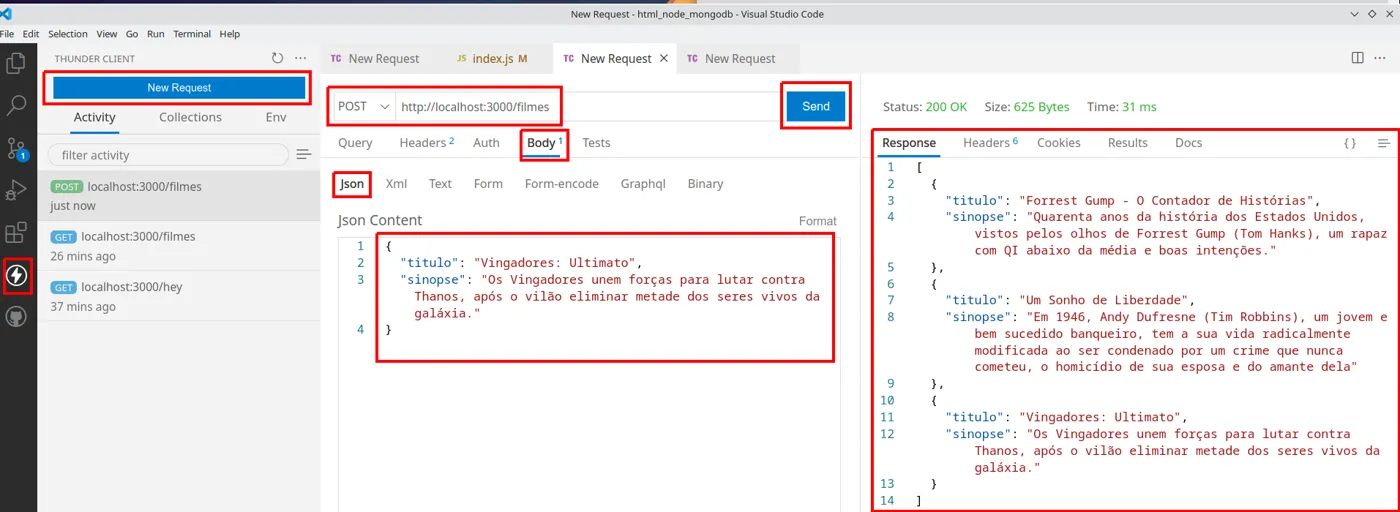This screenshot has width=1400, height=512.
Task: Click the "Time: 31 ms" text
Action: 1122,107
